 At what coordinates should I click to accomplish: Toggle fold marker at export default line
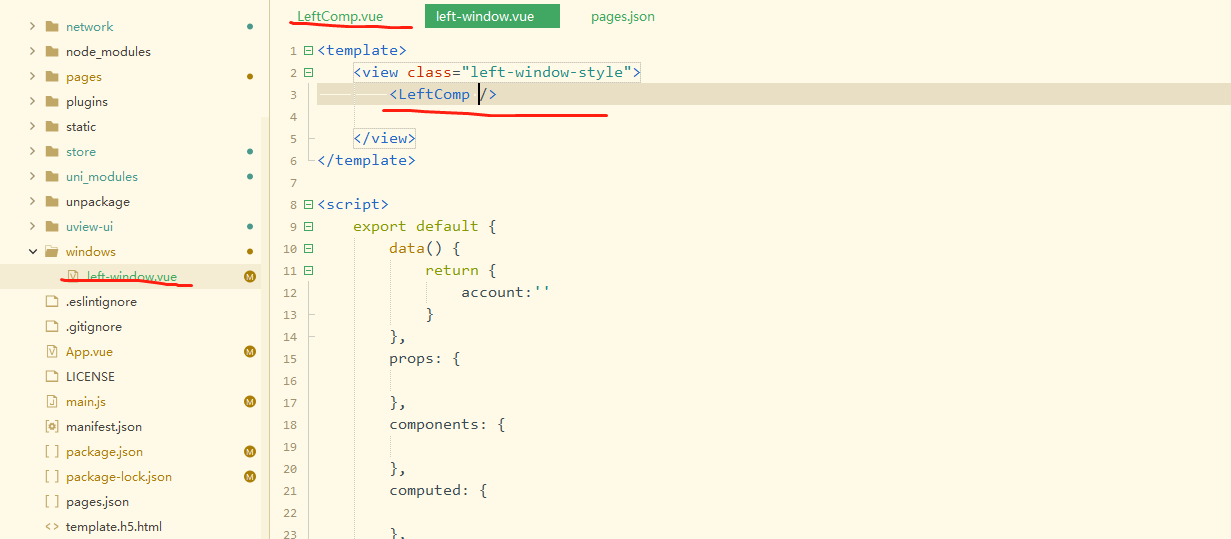pyautogui.click(x=308, y=227)
